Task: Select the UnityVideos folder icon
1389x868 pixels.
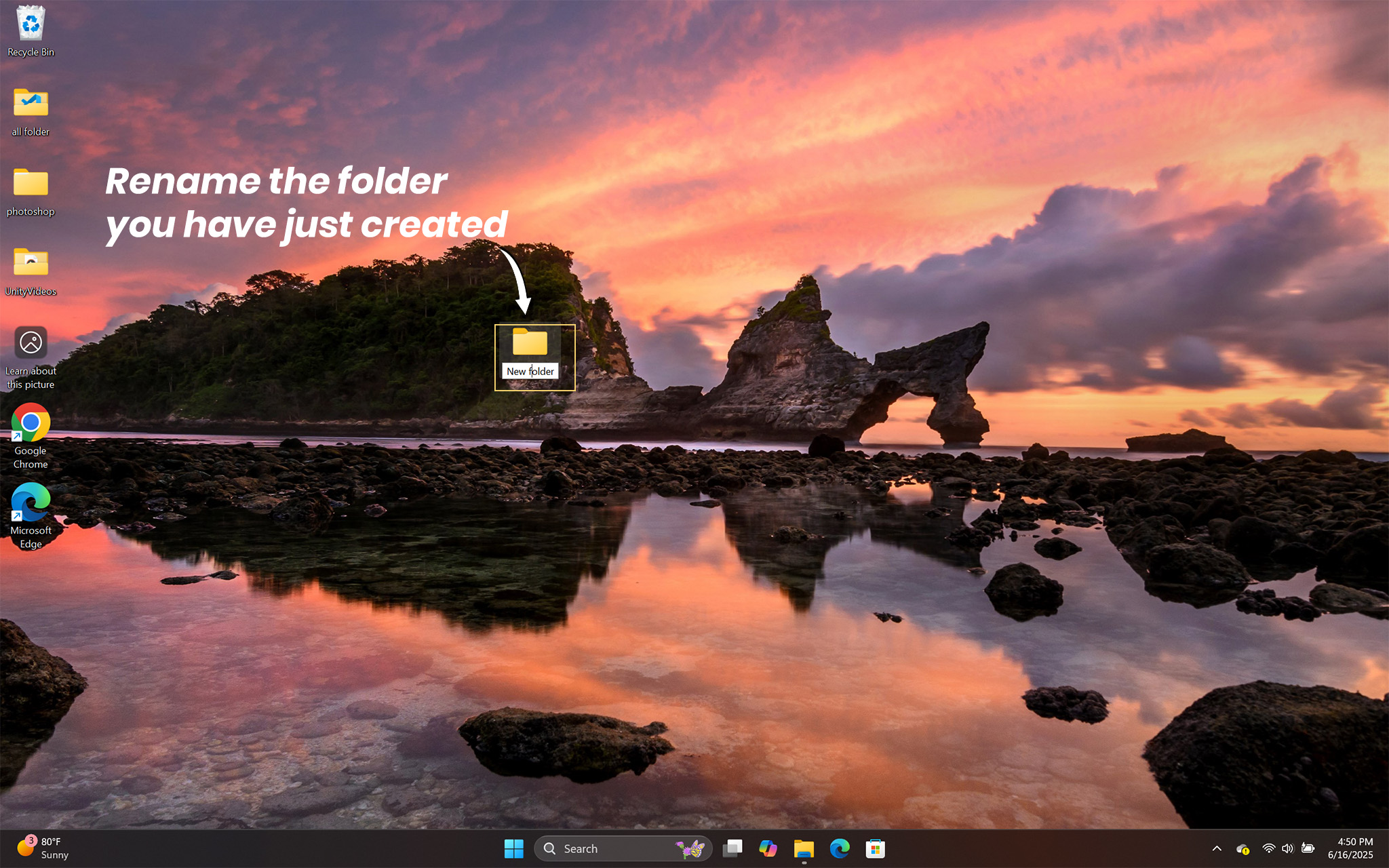Action: click(x=31, y=263)
